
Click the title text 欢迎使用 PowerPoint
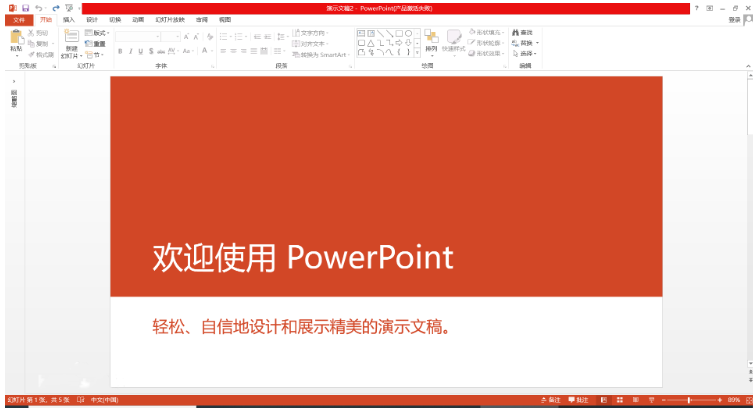pos(302,258)
